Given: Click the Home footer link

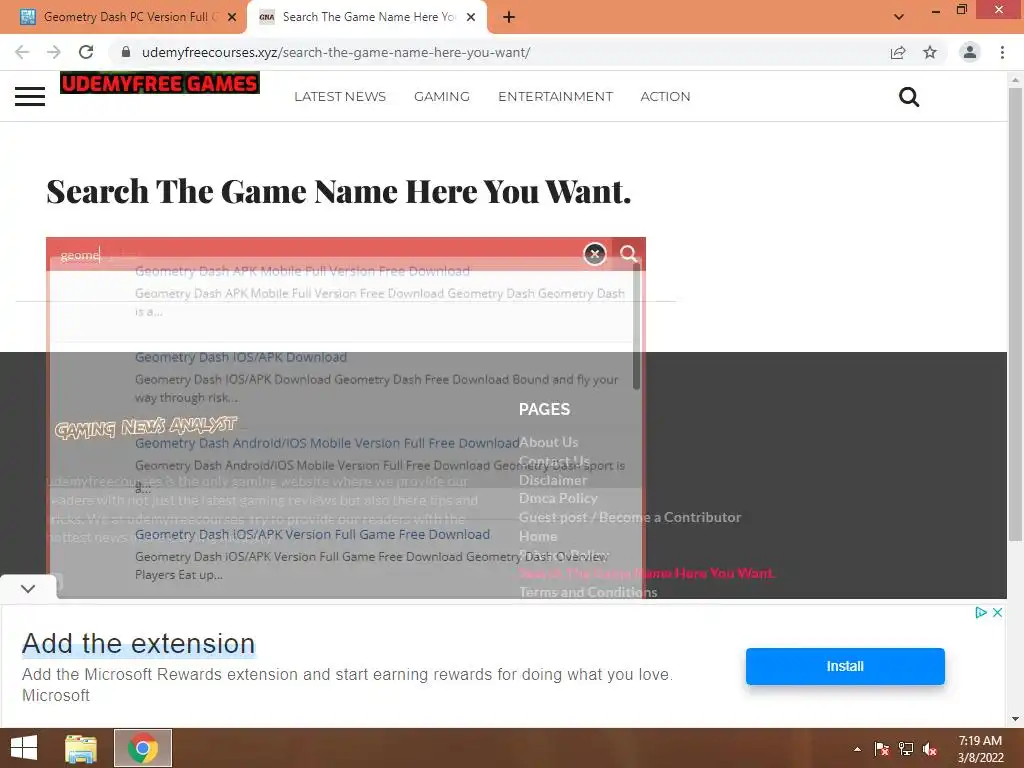Looking at the screenshot, I should coord(538,536).
